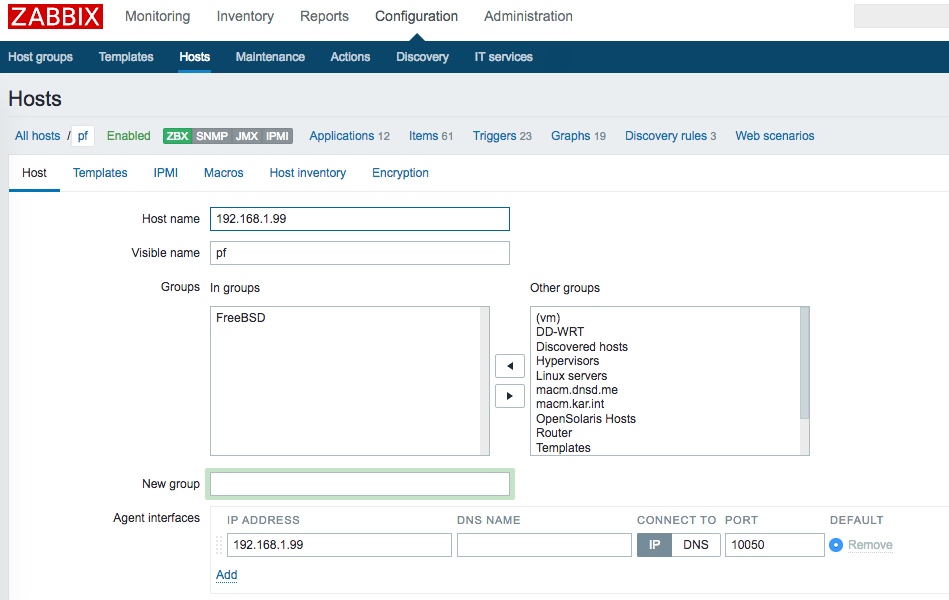
Task: Click the Enabled status link
Action: (x=128, y=136)
